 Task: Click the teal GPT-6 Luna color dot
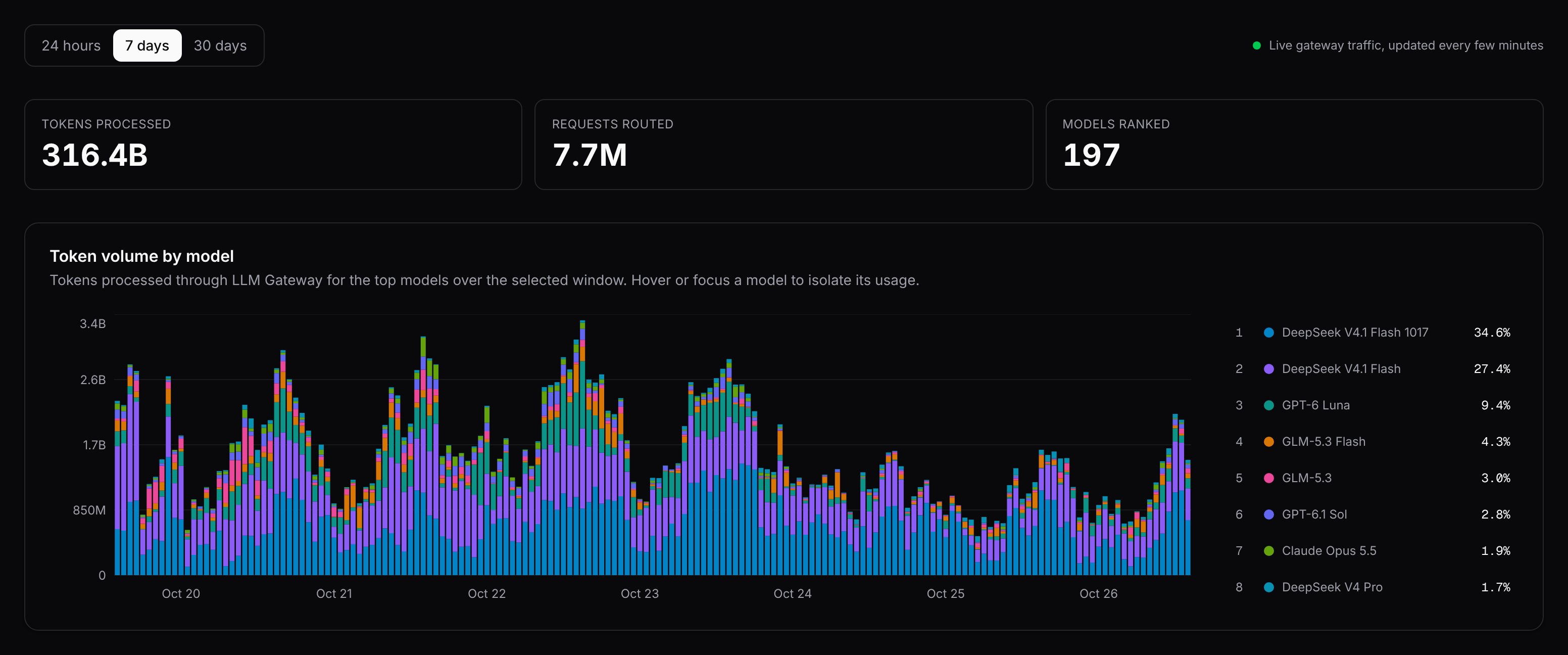(1268, 405)
